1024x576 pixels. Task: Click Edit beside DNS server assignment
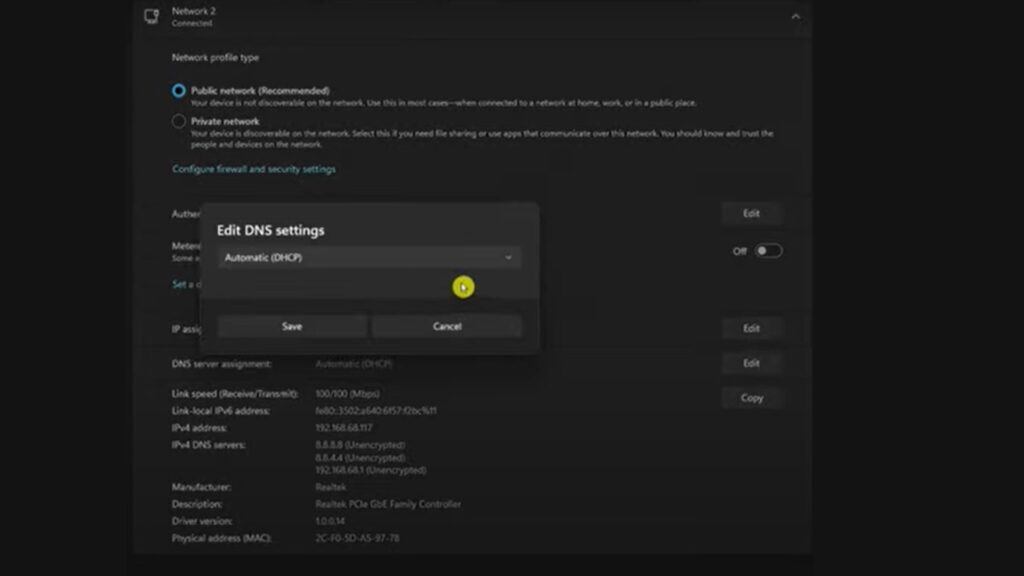751,363
